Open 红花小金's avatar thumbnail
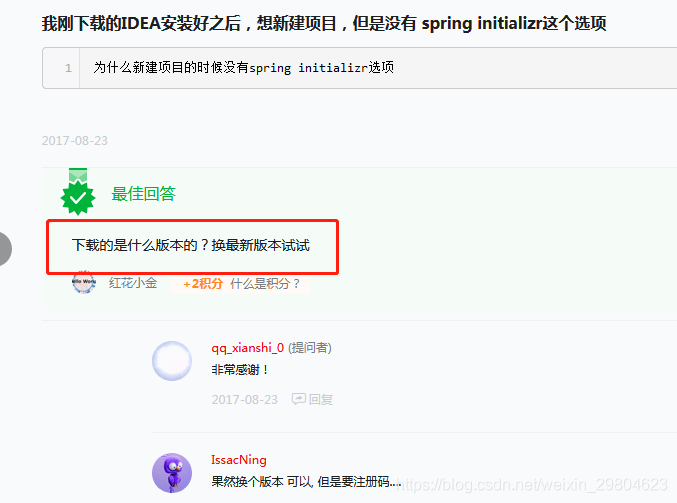677x503 pixels. [83, 282]
